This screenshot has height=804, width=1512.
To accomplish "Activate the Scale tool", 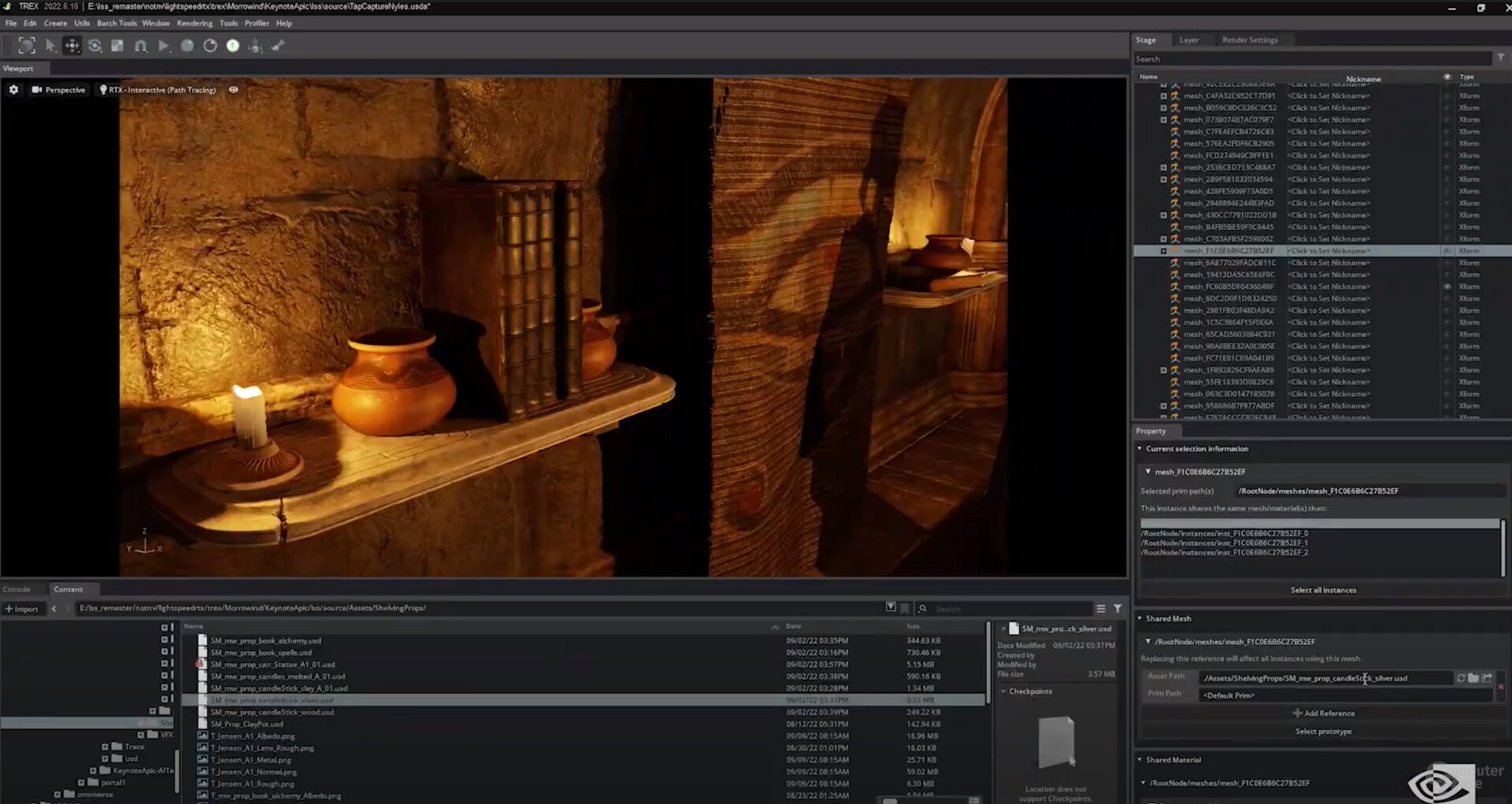I will (x=117, y=46).
